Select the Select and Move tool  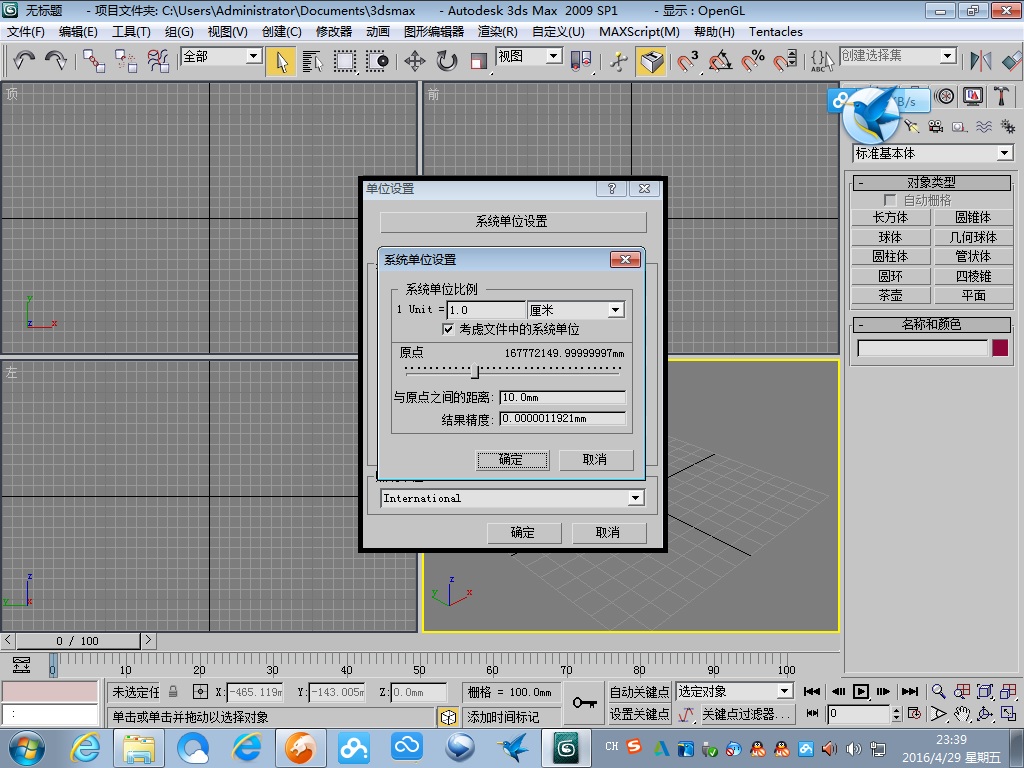[415, 61]
